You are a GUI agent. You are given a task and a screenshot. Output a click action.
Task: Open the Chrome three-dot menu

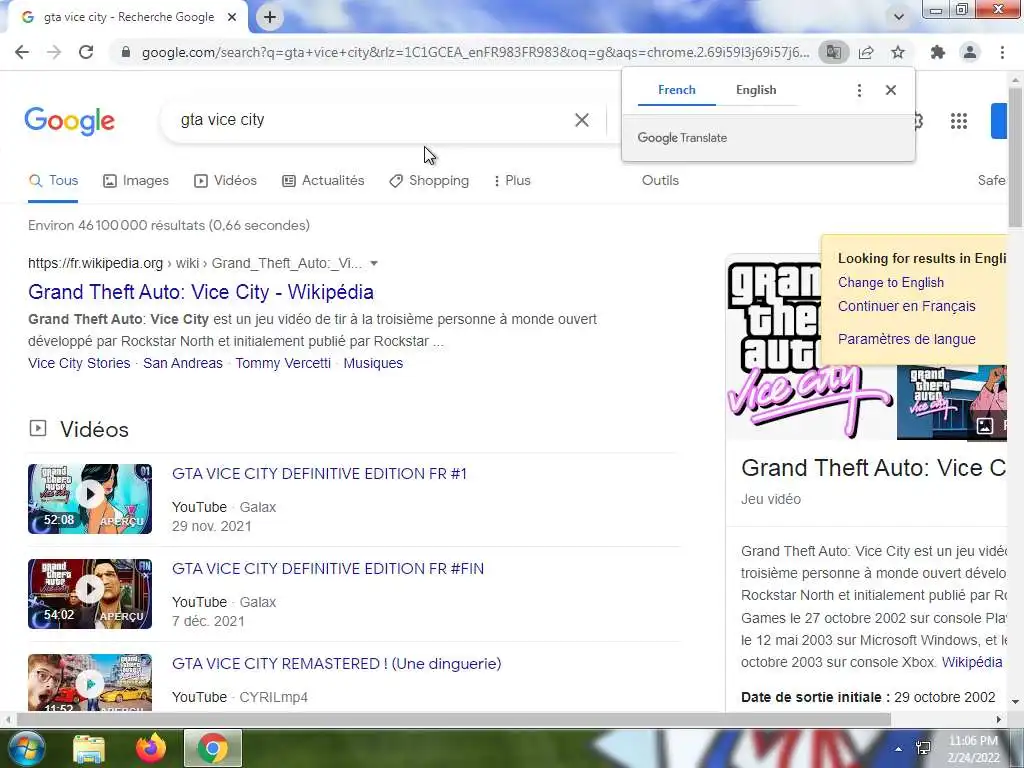(x=1002, y=52)
